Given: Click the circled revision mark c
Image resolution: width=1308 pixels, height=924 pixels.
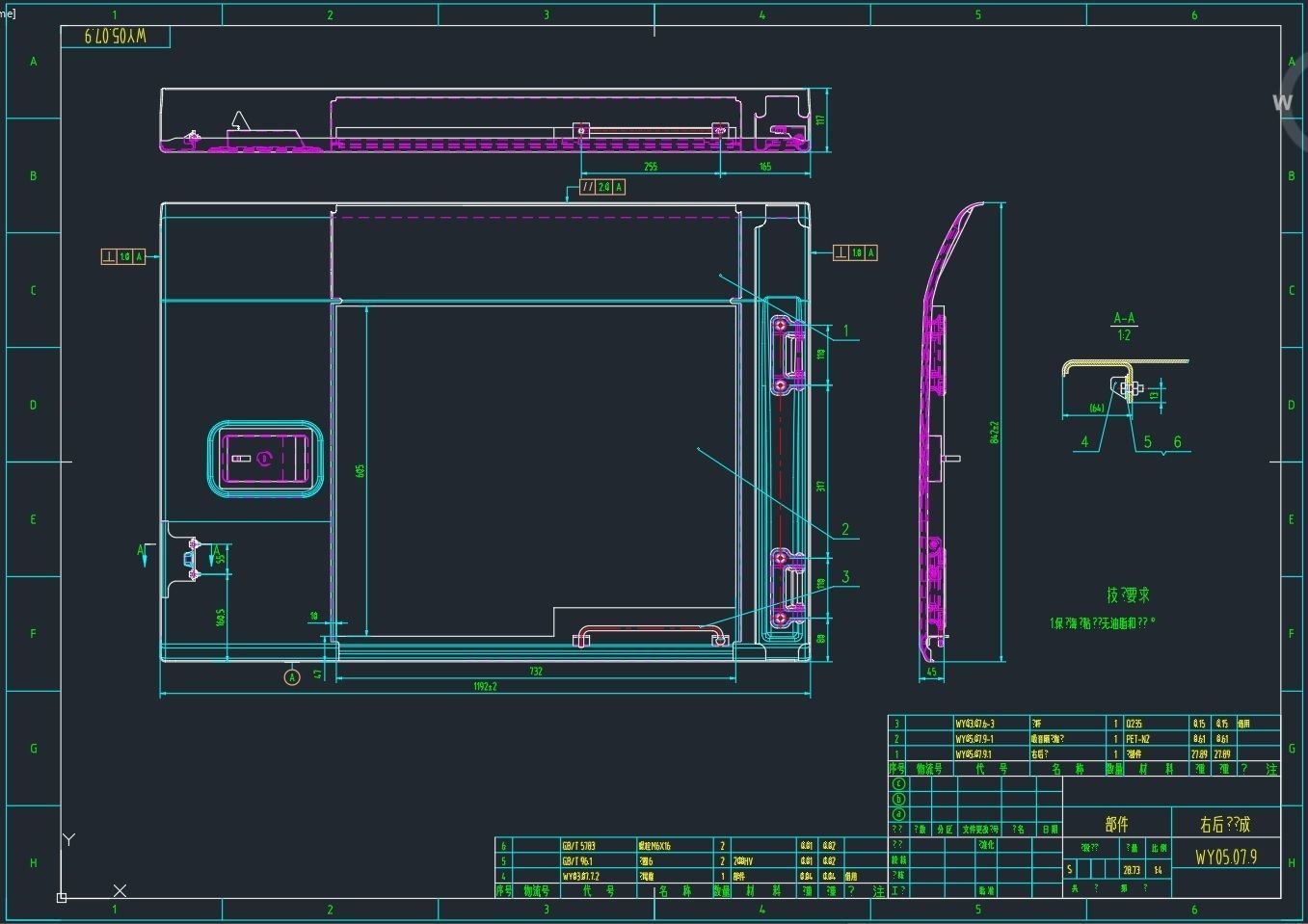Looking at the screenshot, I should click(x=898, y=784).
